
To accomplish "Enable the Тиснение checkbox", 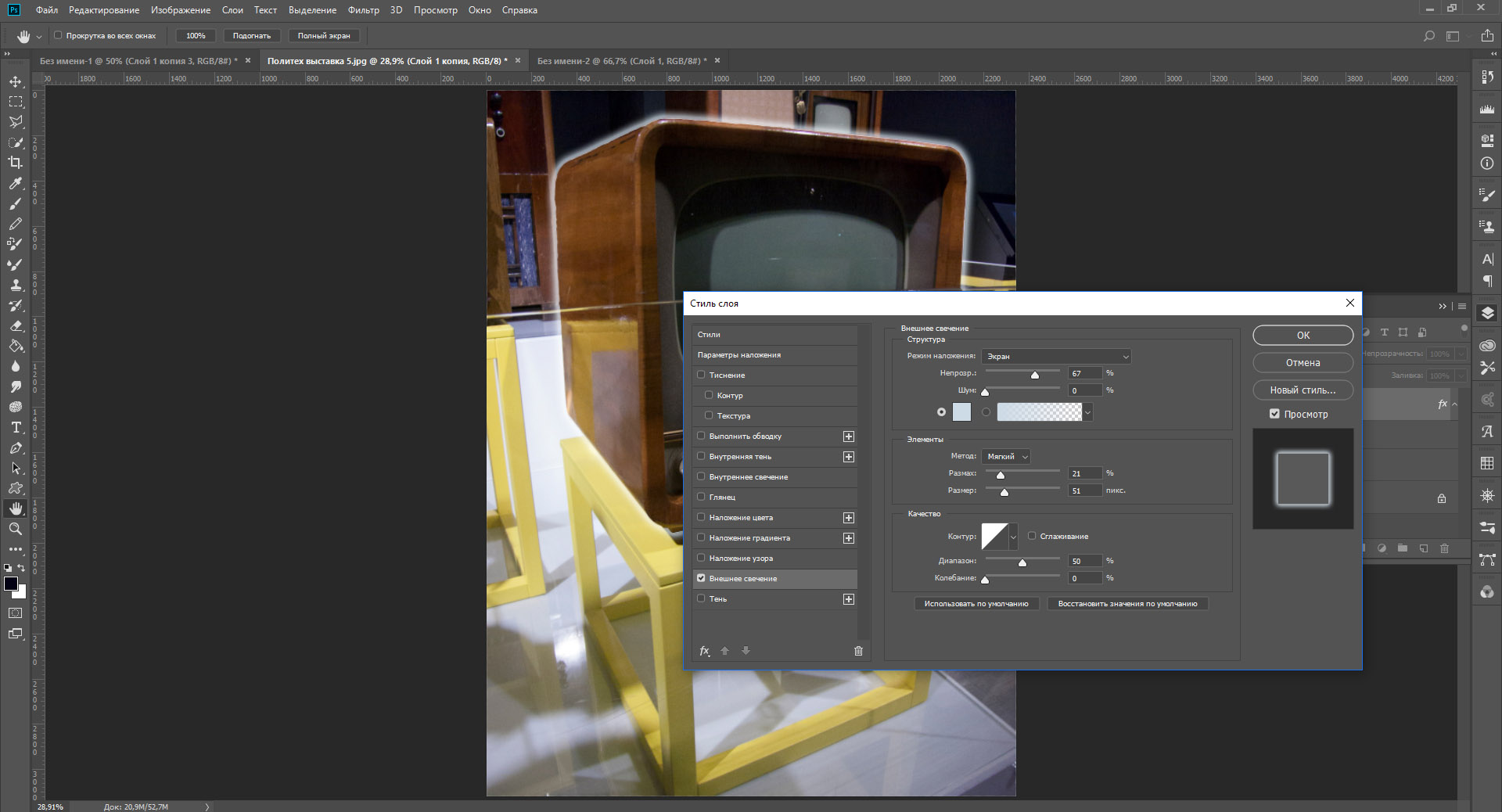I will [701, 375].
